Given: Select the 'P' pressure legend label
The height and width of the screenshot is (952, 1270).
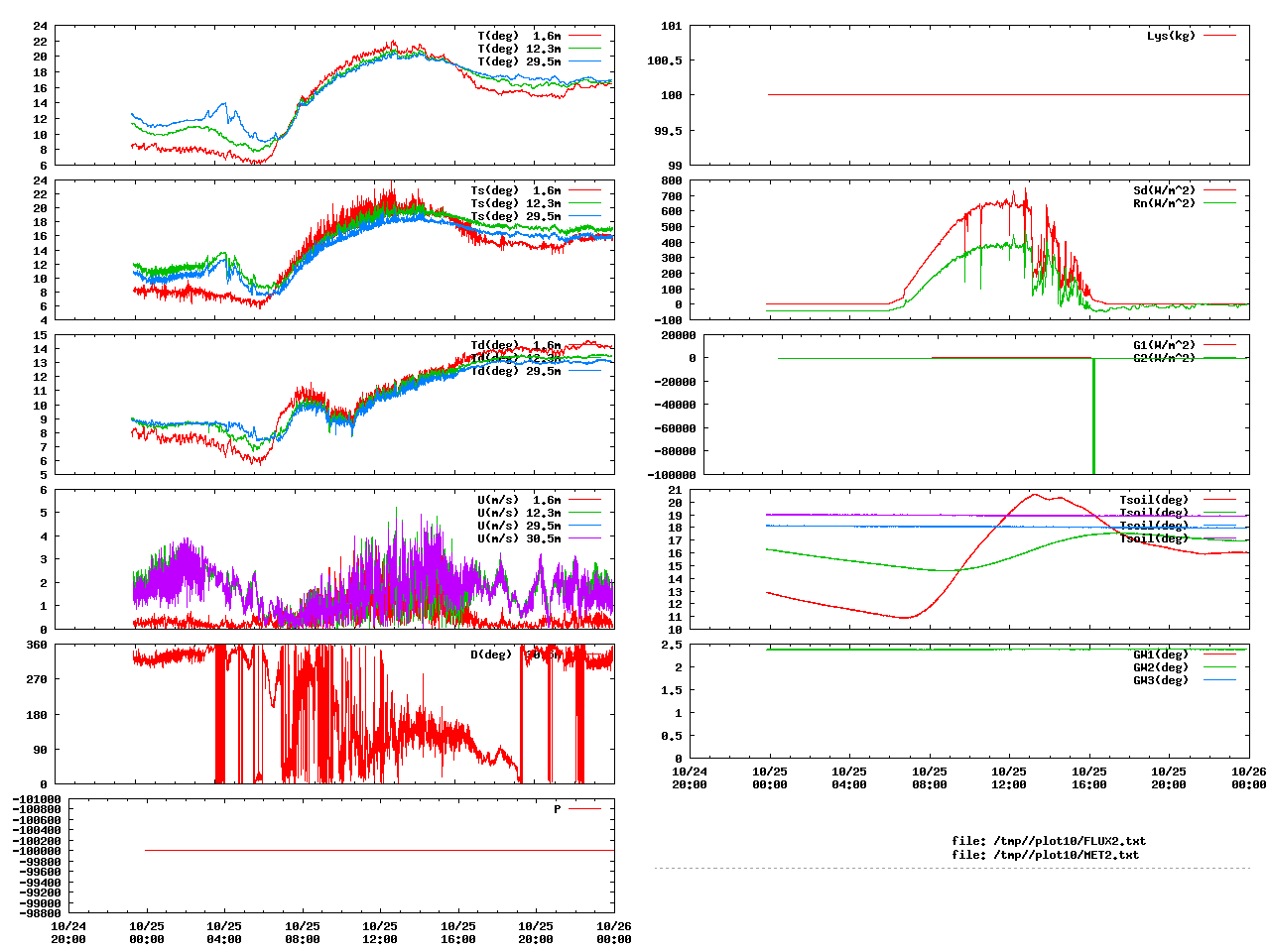Looking at the screenshot, I should [x=557, y=809].
